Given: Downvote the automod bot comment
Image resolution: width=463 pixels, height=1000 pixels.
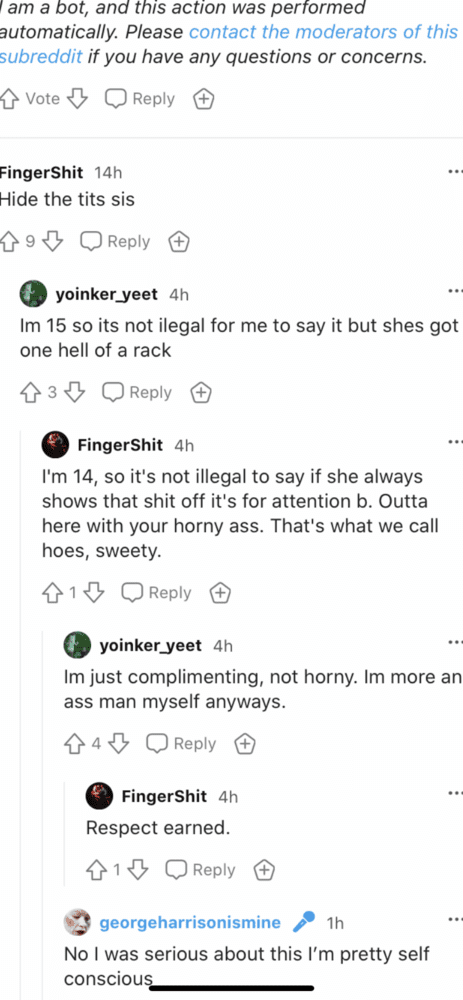Looking at the screenshot, I should (77, 99).
